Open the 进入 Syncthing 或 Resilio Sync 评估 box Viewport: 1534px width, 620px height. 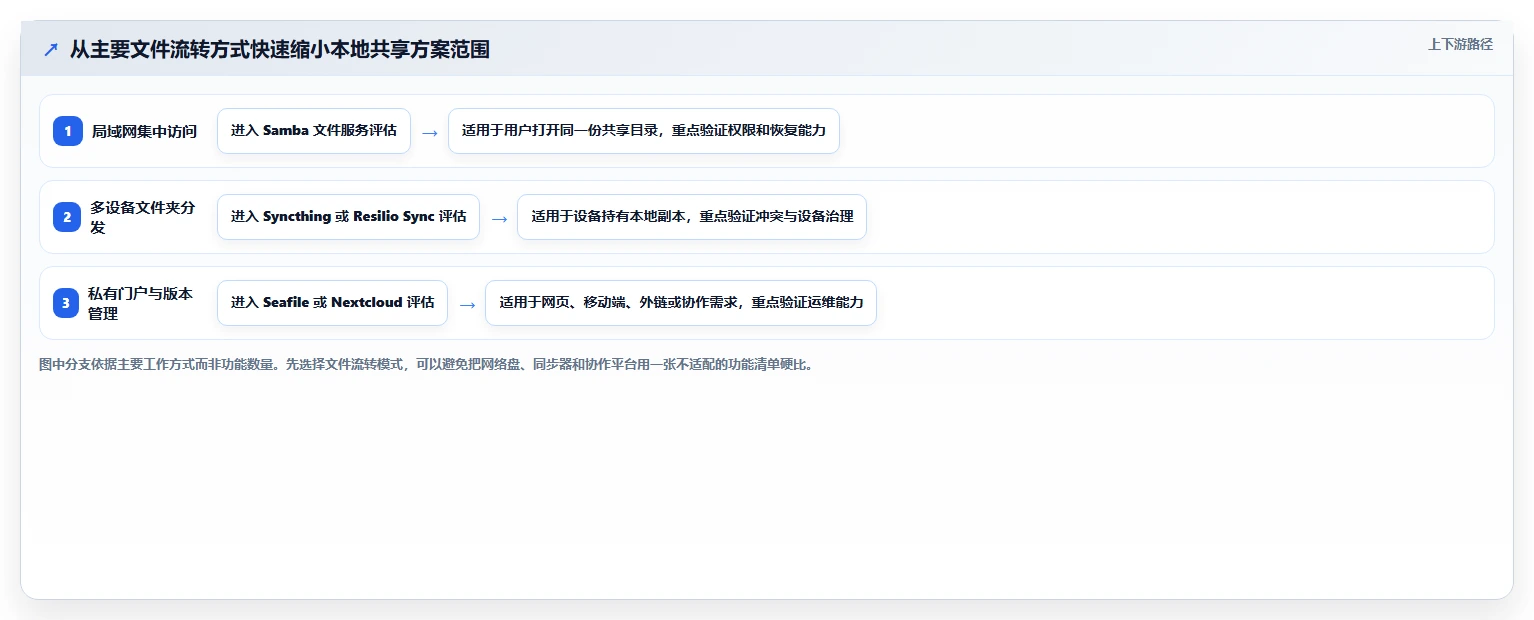(x=348, y=217)
